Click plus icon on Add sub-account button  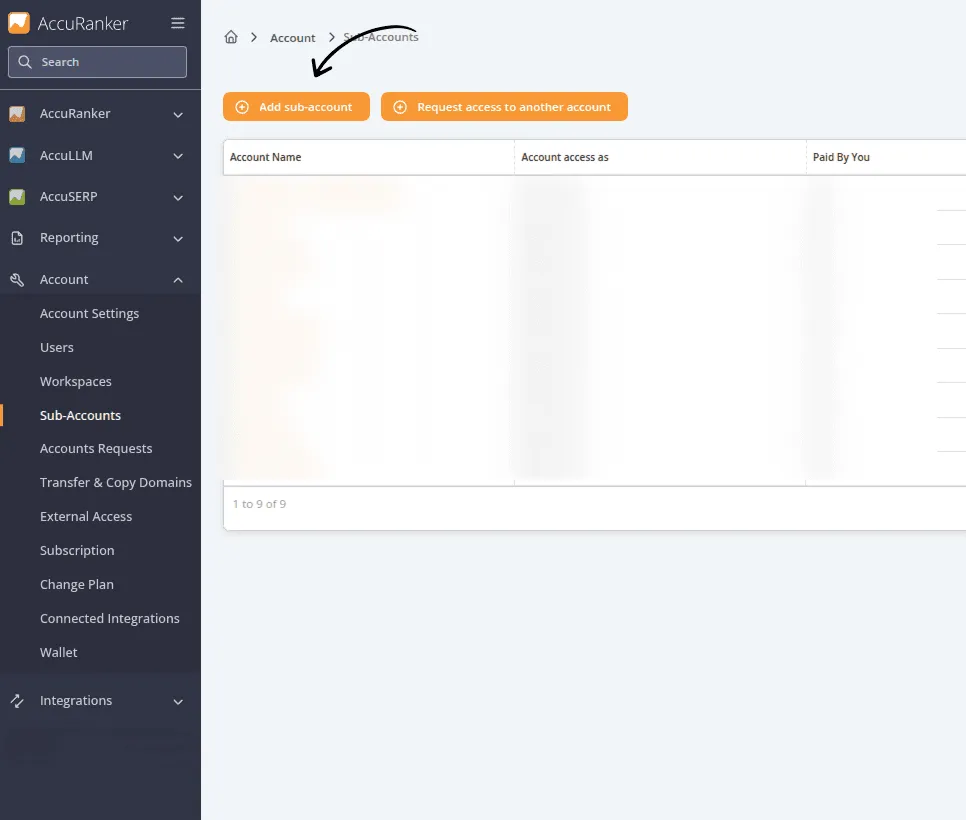(242, 107)
